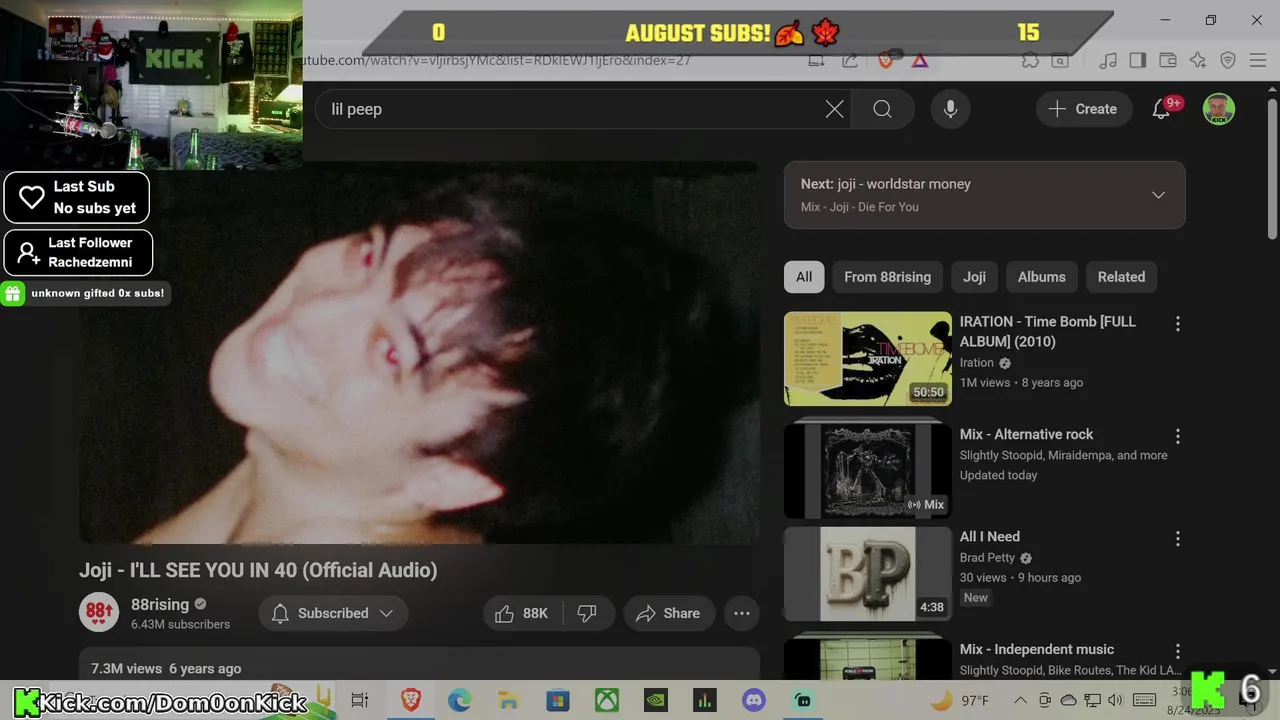Select the Joji filter chip
This screenshot has height=720, width=1280.
[x=974, y=277]
